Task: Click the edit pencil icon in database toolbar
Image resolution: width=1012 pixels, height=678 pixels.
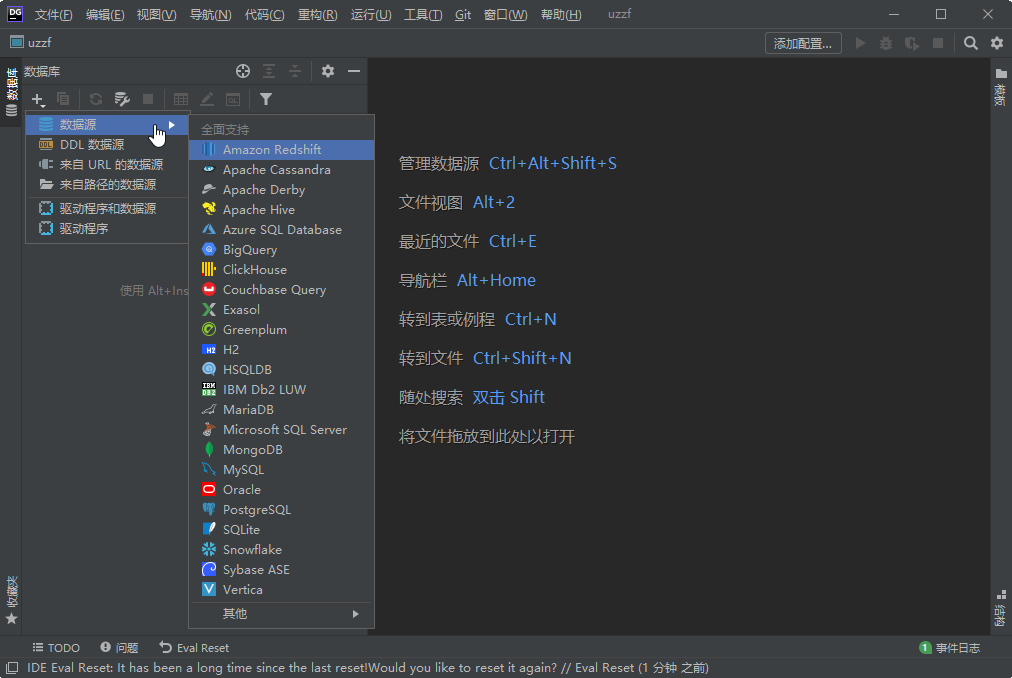Action: pyautogui.click(x=207, y=99)
